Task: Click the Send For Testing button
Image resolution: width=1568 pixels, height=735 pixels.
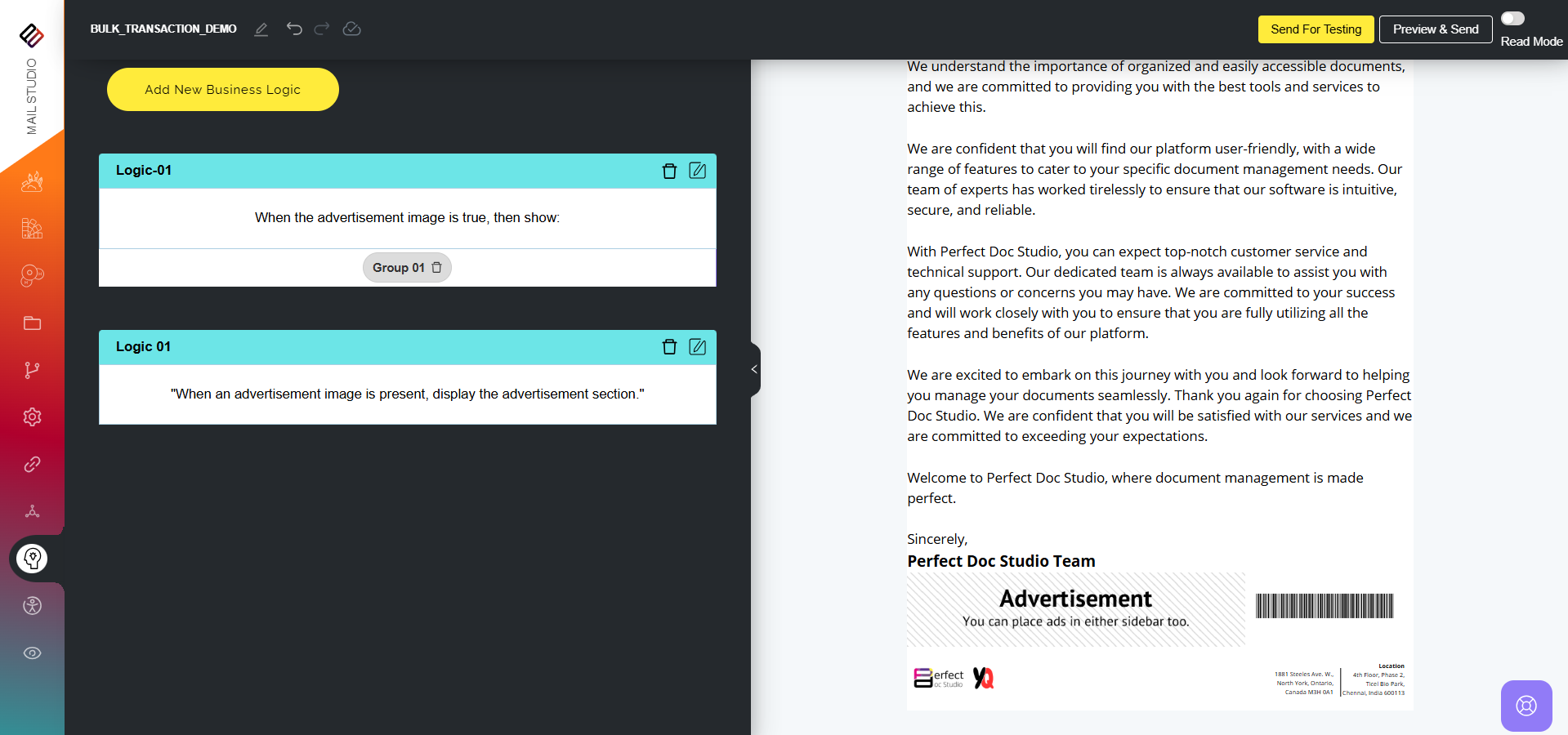Action: [x=1316, y=29]
